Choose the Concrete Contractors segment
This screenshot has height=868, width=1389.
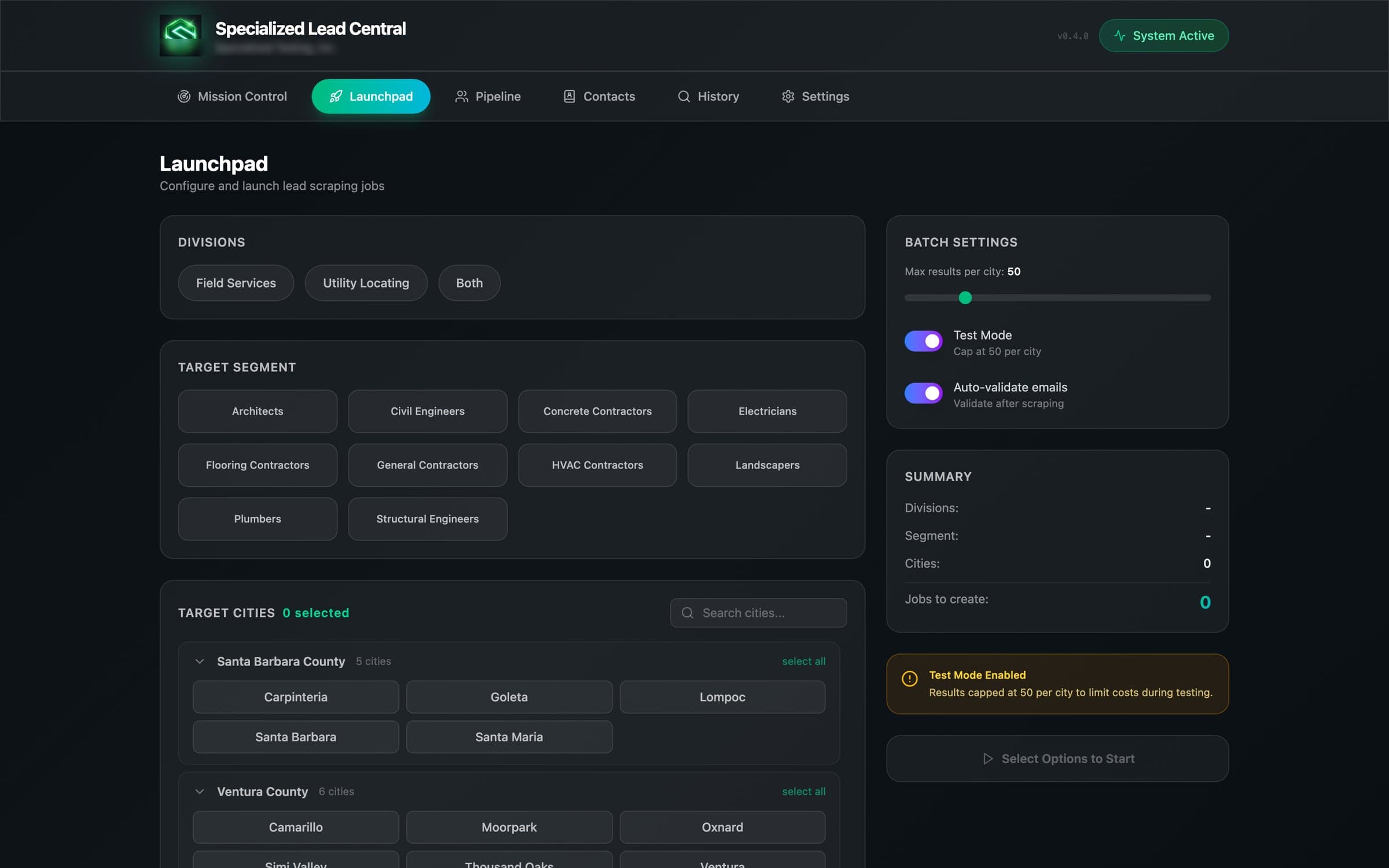(597, 411)
